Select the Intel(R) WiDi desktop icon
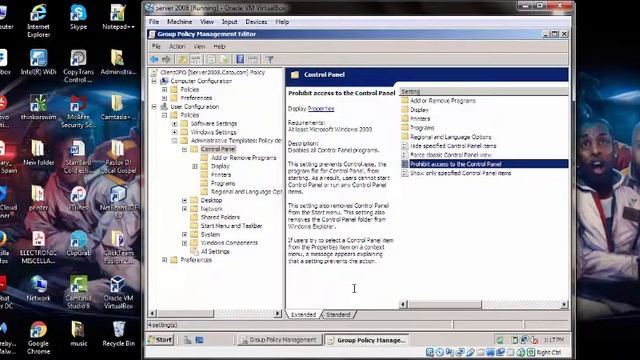Image resolution: width=640 pixels, height=360 pixels. coord(38,62)
